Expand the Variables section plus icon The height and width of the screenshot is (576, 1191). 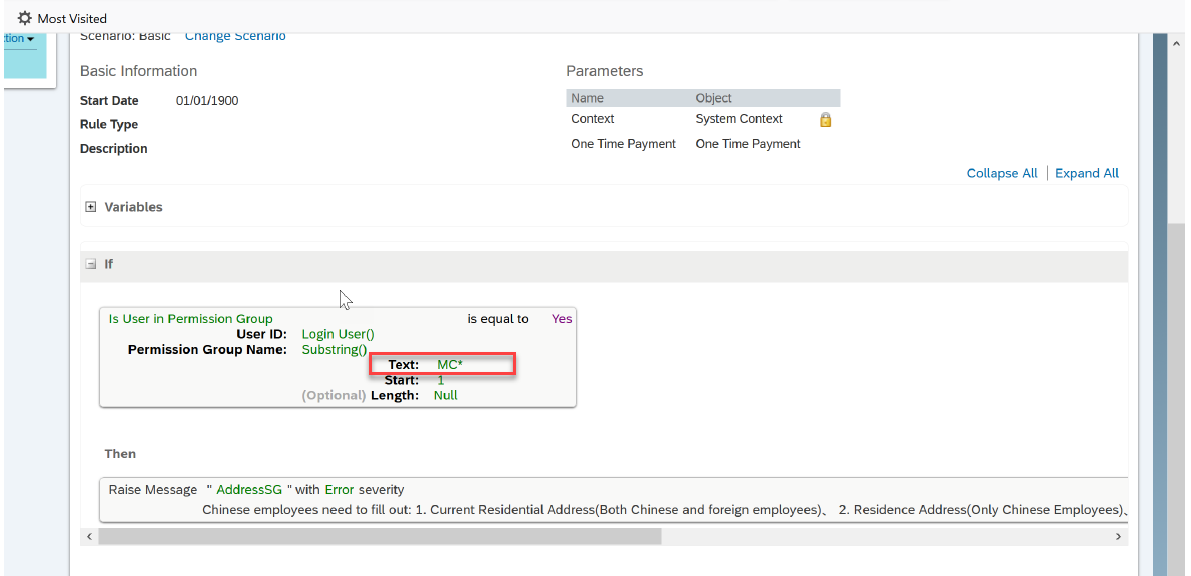point(91,207)
